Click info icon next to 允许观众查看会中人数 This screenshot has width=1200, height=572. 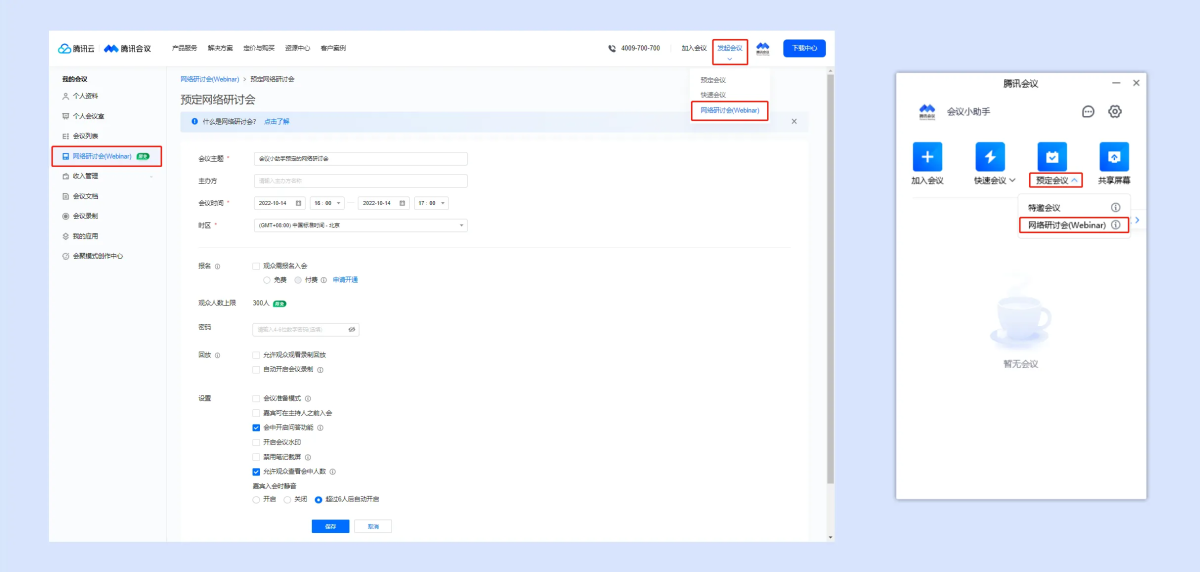click(x=333, y=471)
